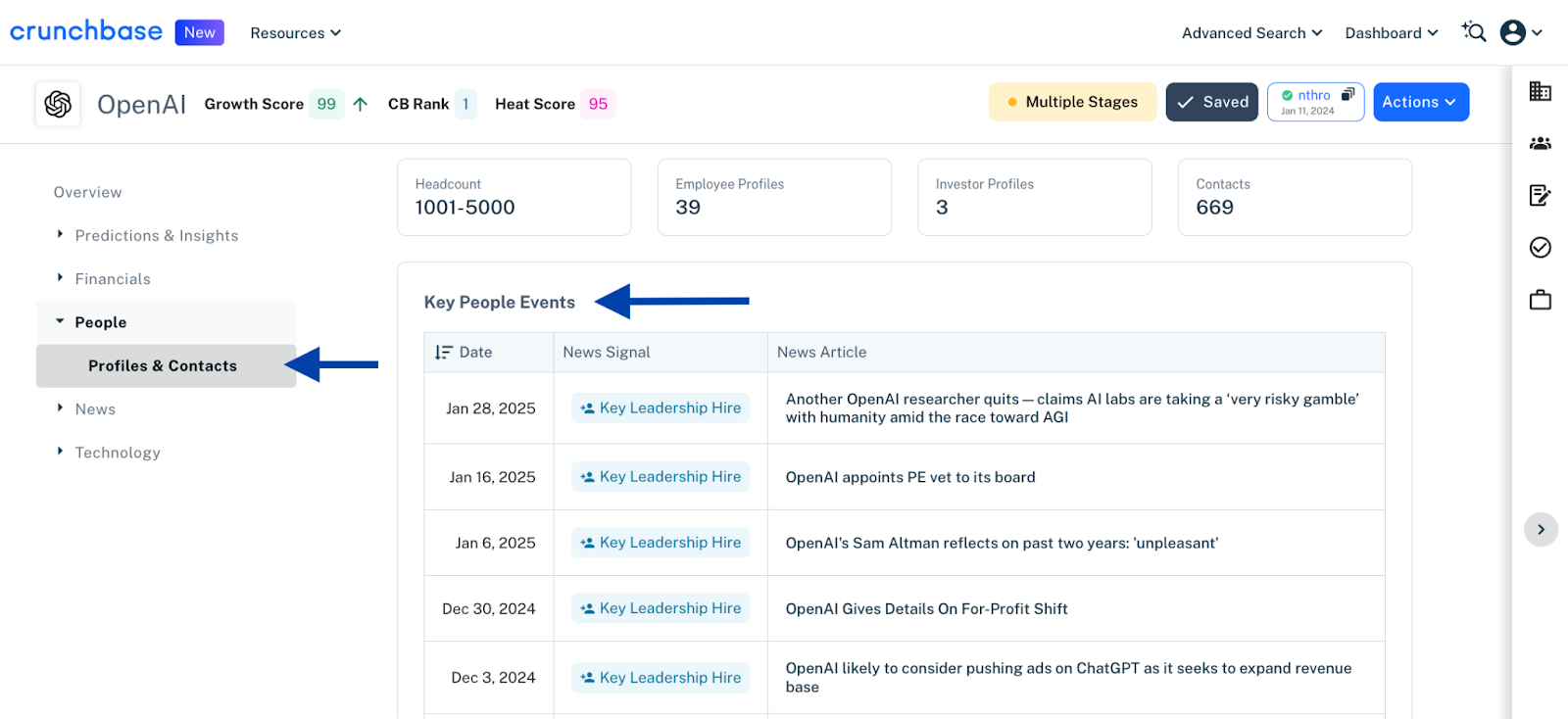Open article 'OpenAI appoints PE vet to its board'
This screenshot has width=1568, height=719.
pyautogui.click(x=910, y=477)
